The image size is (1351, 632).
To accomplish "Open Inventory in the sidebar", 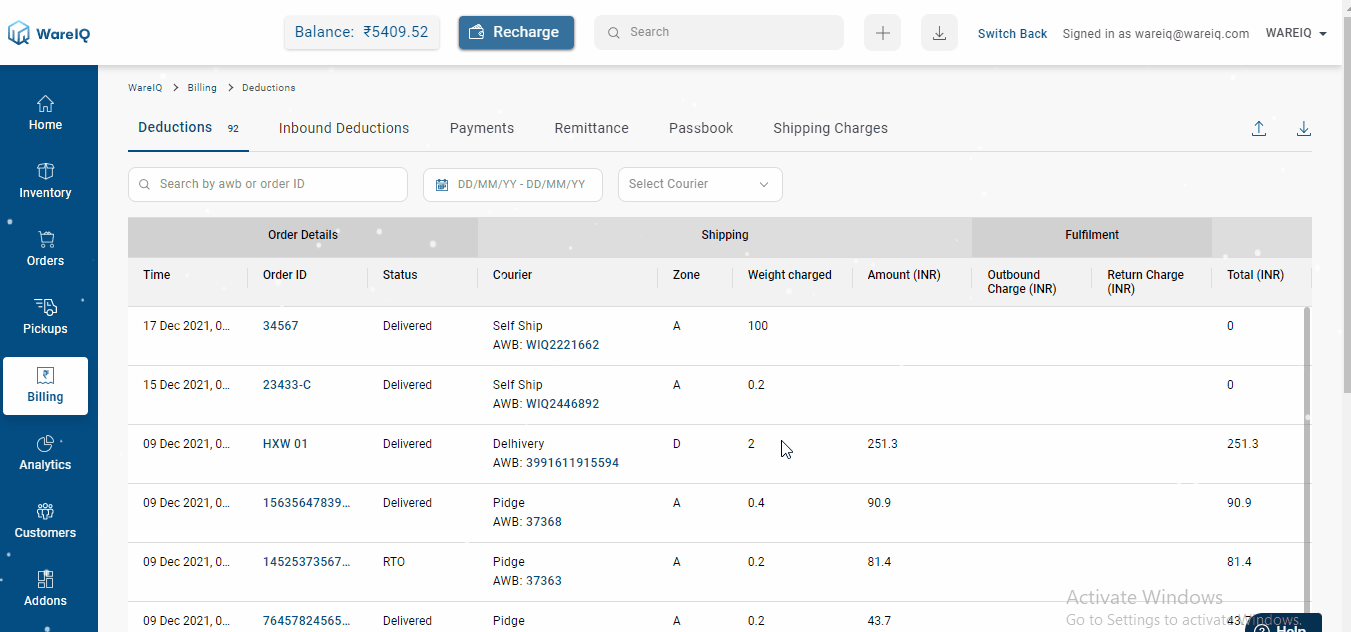I will pos(45,181).
